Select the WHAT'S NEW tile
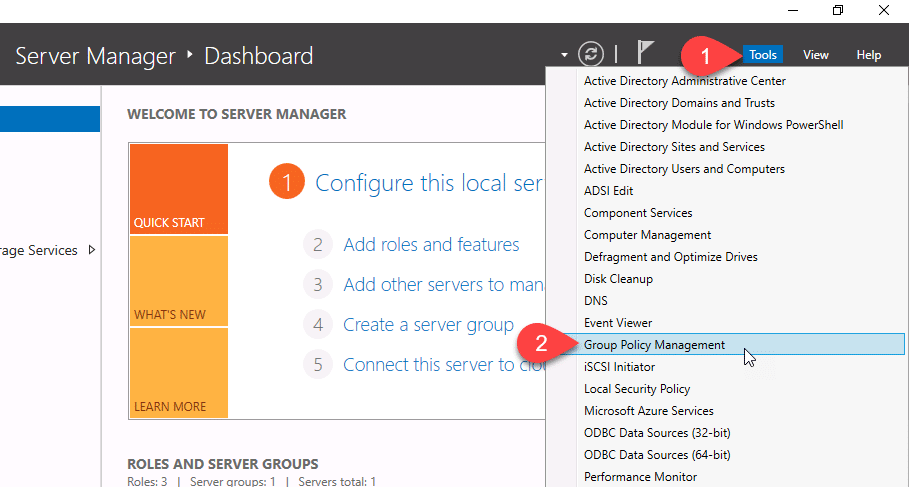This screenshot has height=487, width=909. tap(178, 281)
